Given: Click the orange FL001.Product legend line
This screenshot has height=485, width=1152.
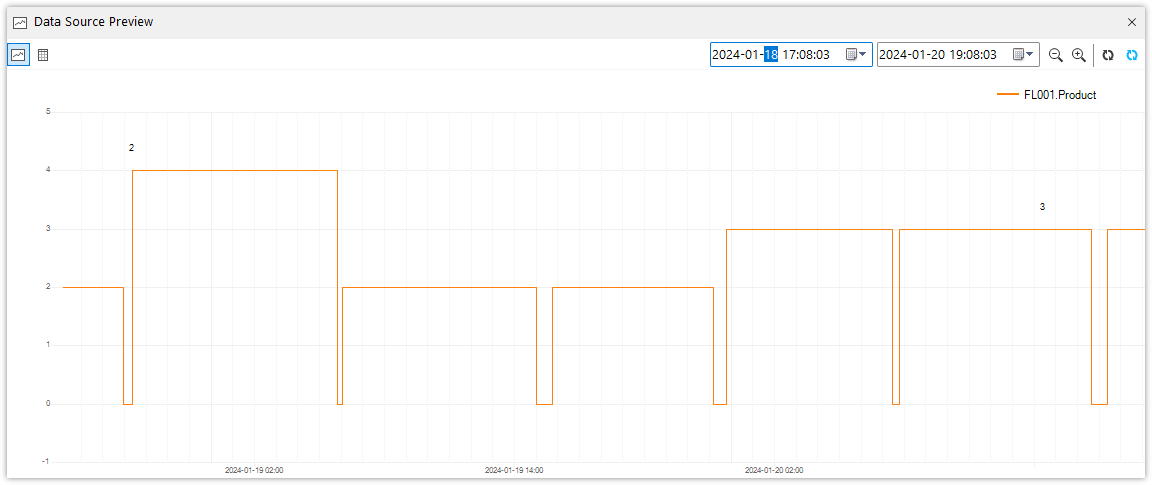Looking at the screenshot, I should click(x=1007, y=94).
